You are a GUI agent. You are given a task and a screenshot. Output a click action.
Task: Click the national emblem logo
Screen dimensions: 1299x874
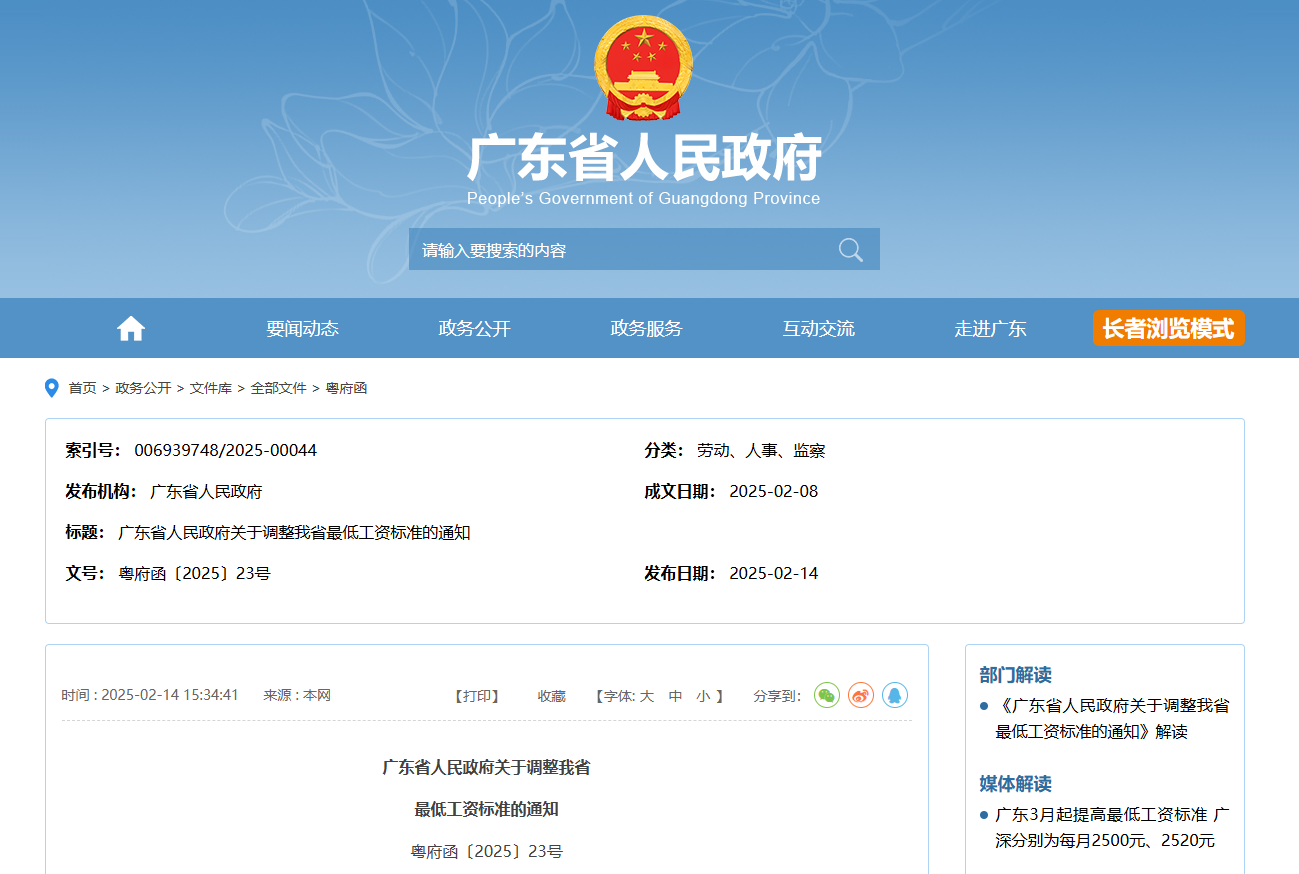pos(643,68)
